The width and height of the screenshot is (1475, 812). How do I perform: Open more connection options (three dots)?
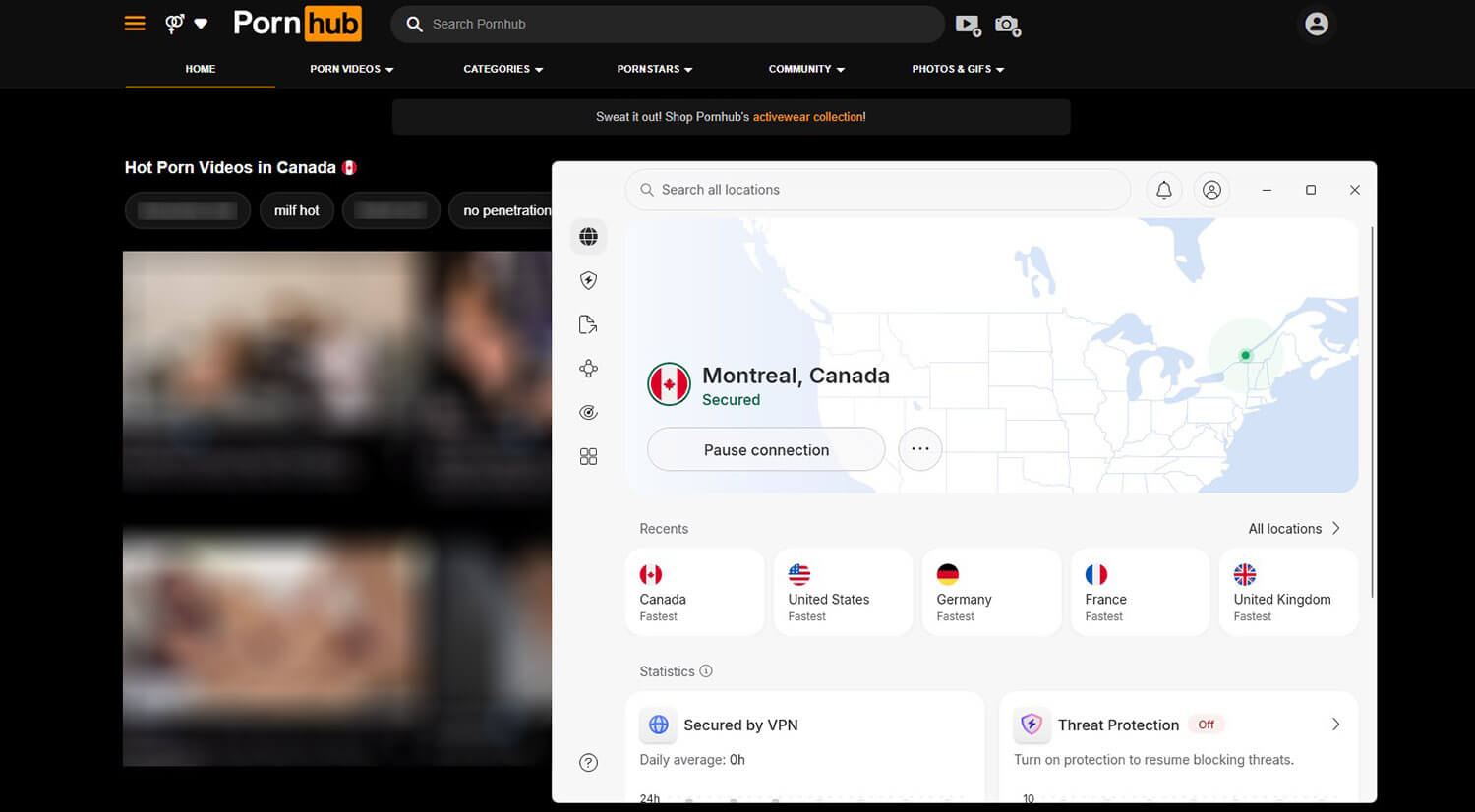coord(919,449)
